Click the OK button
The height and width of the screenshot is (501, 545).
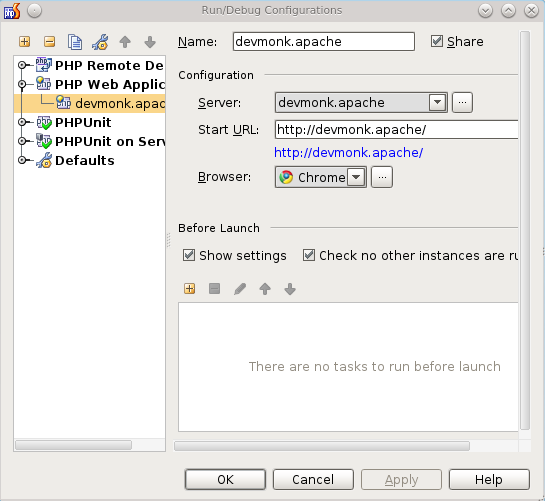click(x=225, y=479)
